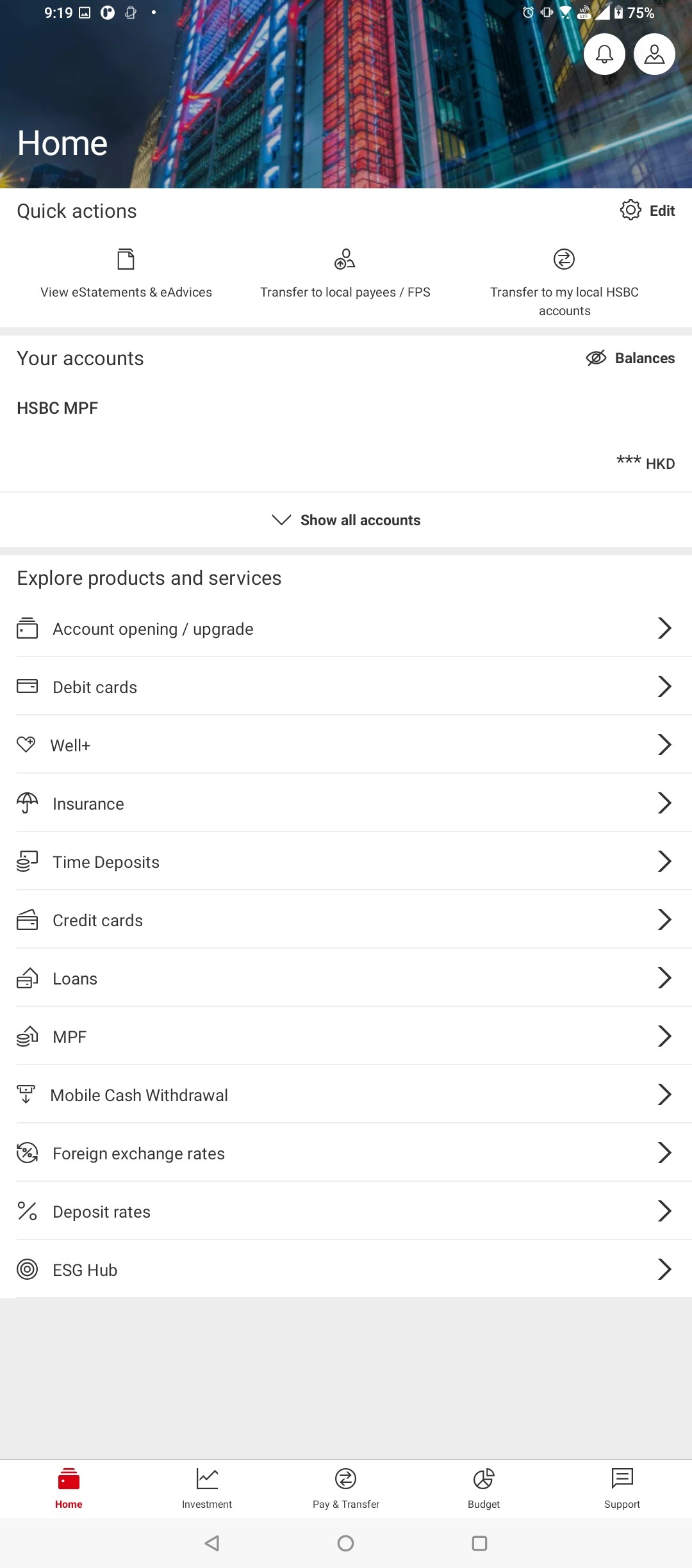Open the ESG Hub target icon row
The height and width of the screenshot is (1568, 692).
[x=346, y=1270]
